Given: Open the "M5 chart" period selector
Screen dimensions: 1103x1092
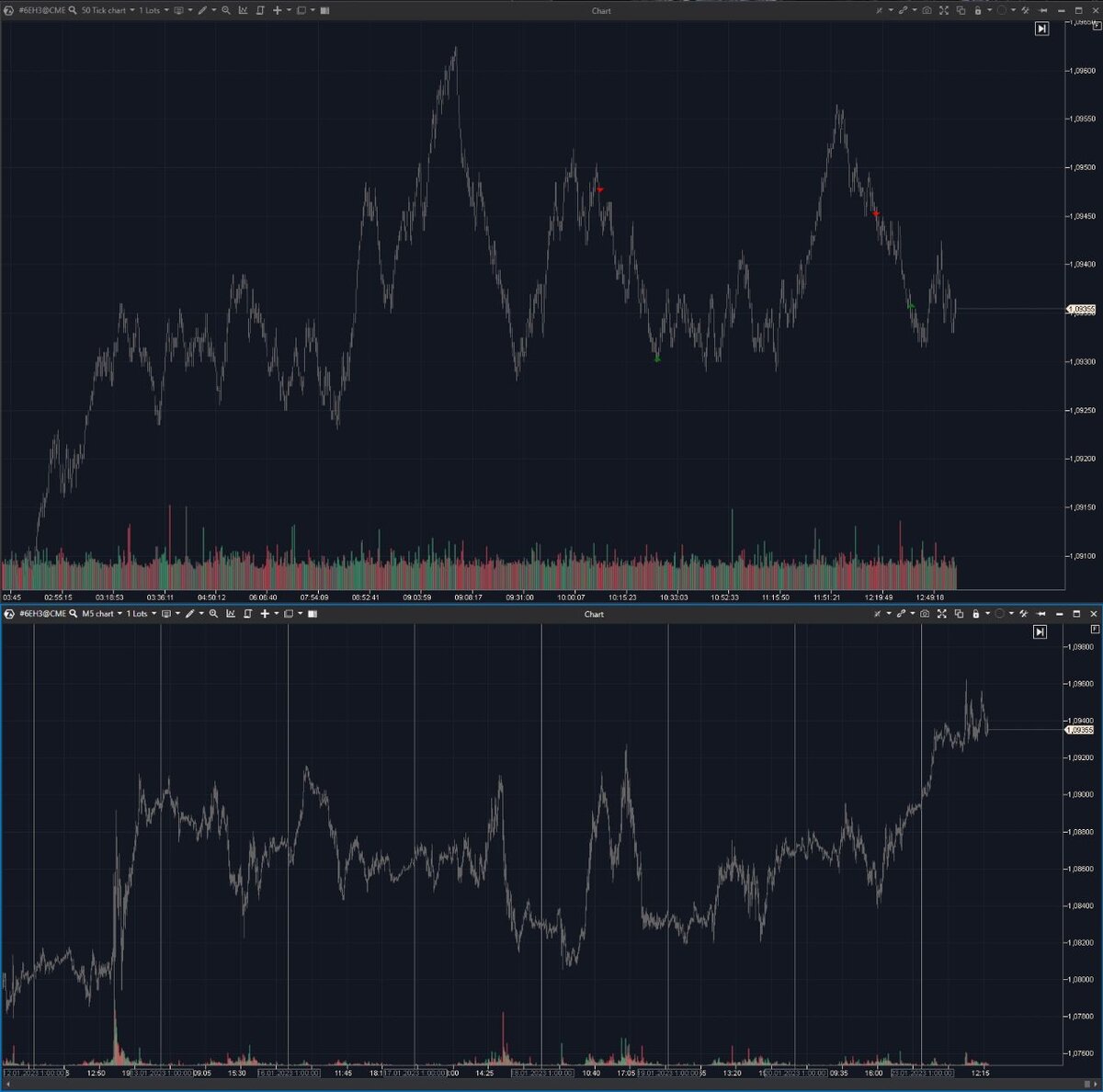Looking at the screenshot, I should (x=97, y=614).
